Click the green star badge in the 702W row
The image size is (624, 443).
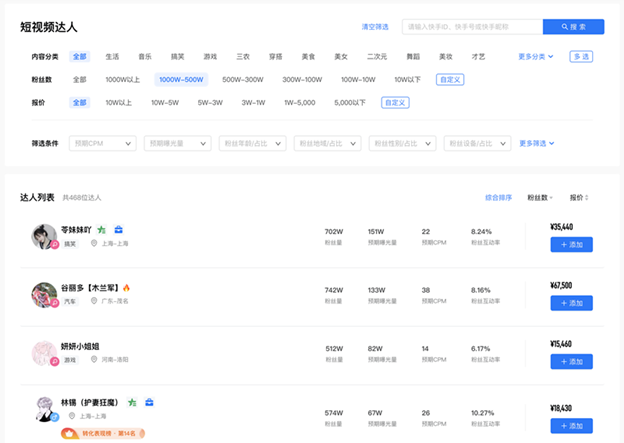click(x=102, y=230)
